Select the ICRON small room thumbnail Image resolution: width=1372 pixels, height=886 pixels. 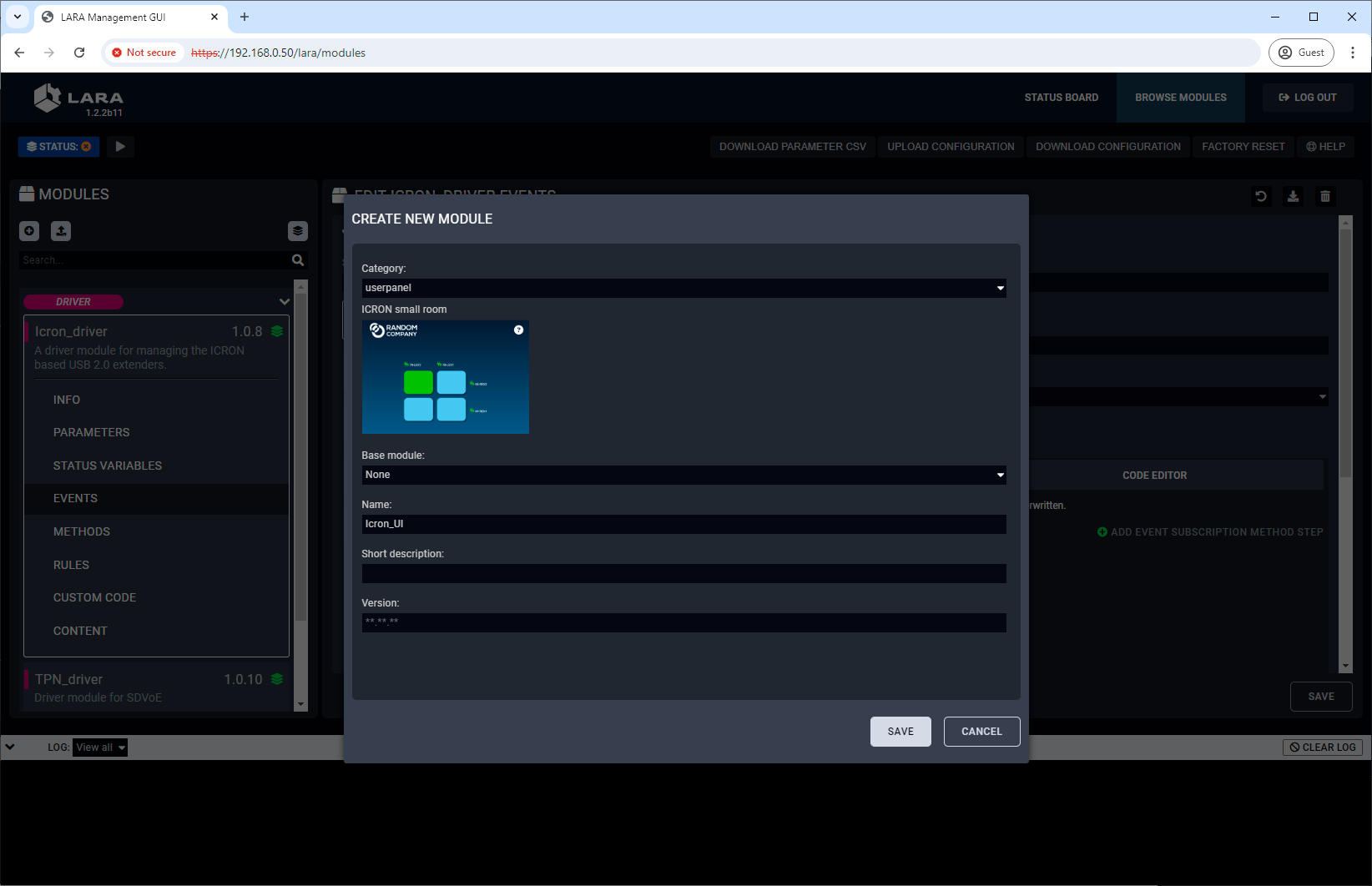[x=445, y=377]
